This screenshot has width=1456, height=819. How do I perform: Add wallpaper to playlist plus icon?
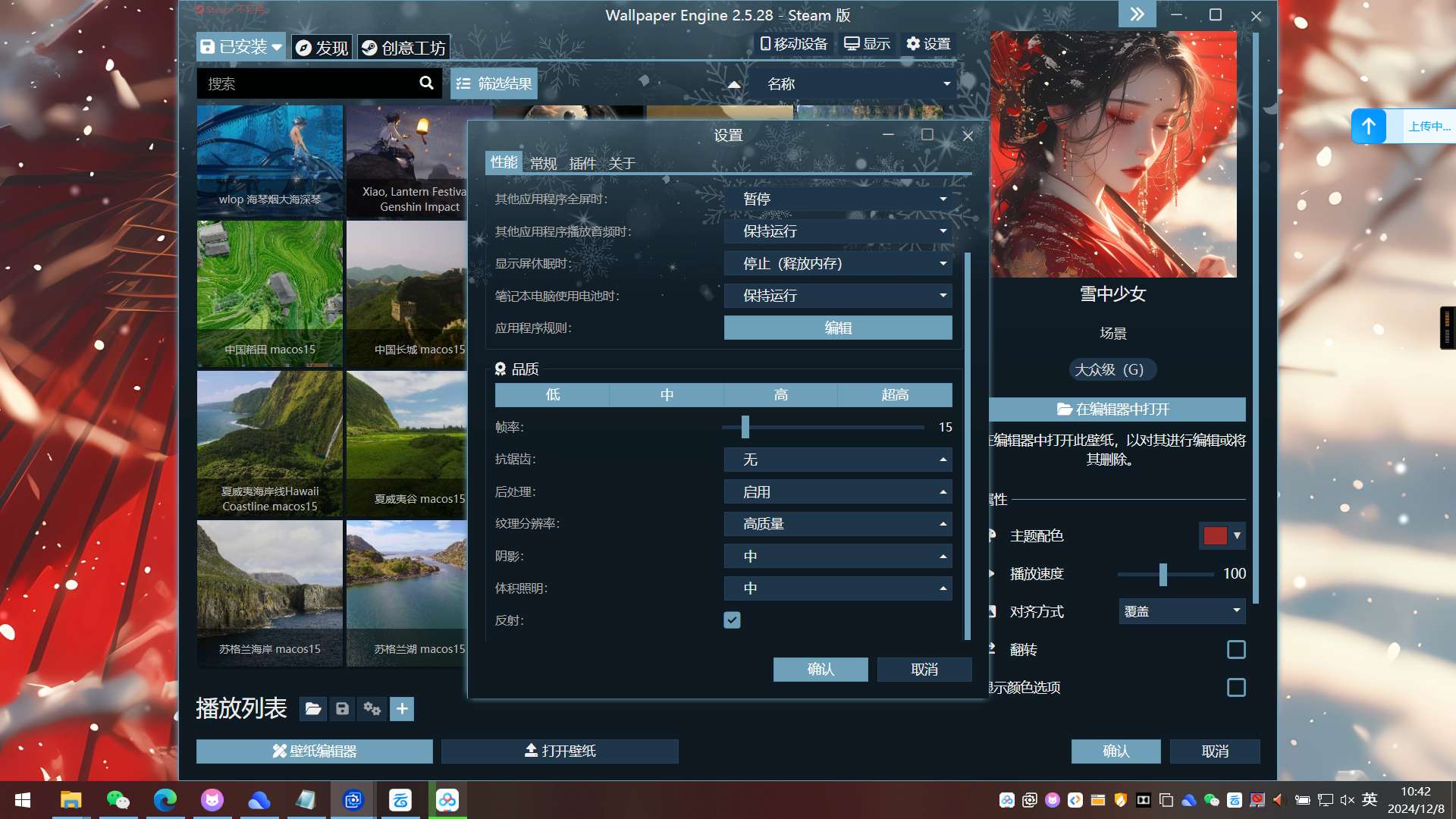[402, 709]
